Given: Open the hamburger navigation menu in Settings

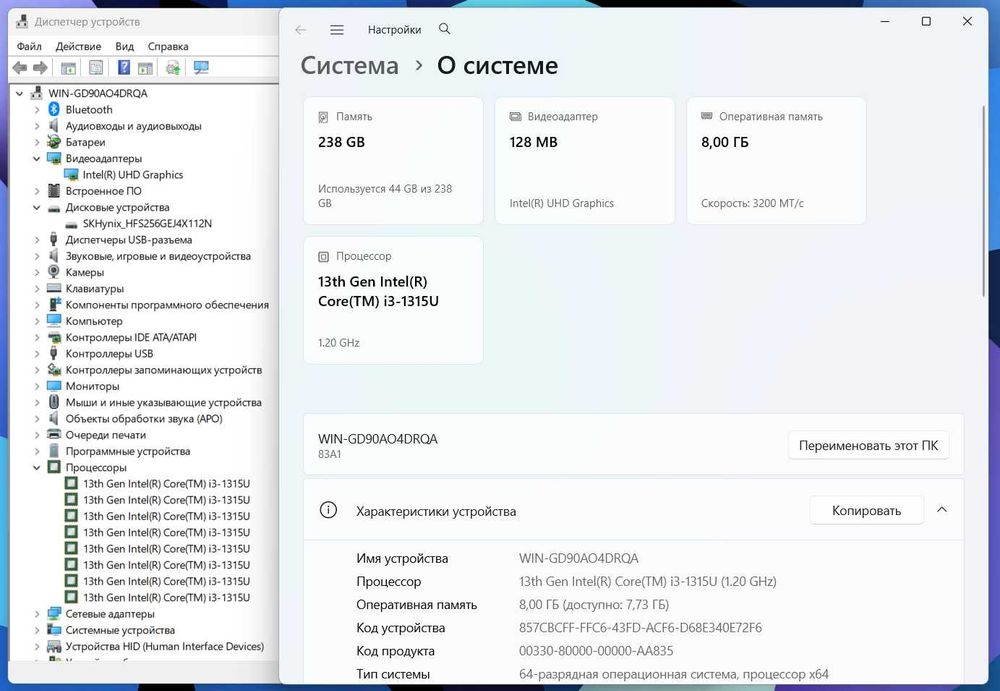Looking at the screenshot, I should (337, 29).
